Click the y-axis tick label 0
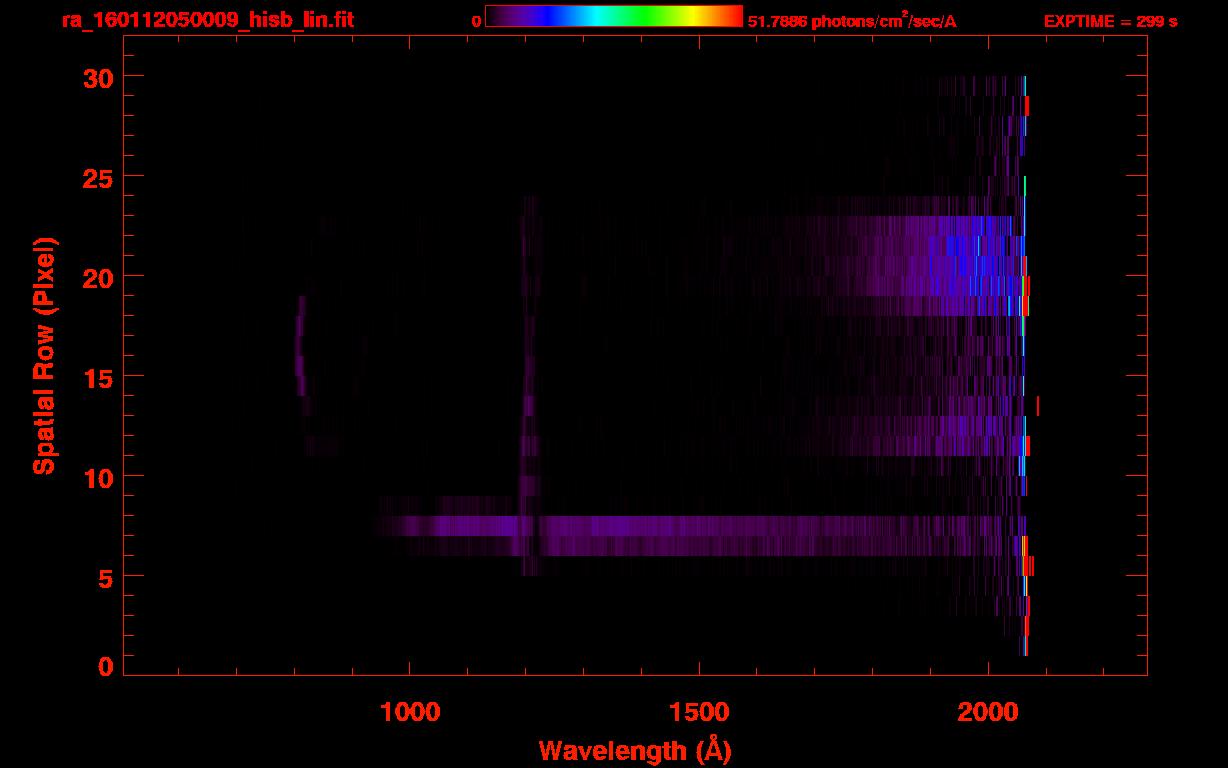 click(106, 666)
